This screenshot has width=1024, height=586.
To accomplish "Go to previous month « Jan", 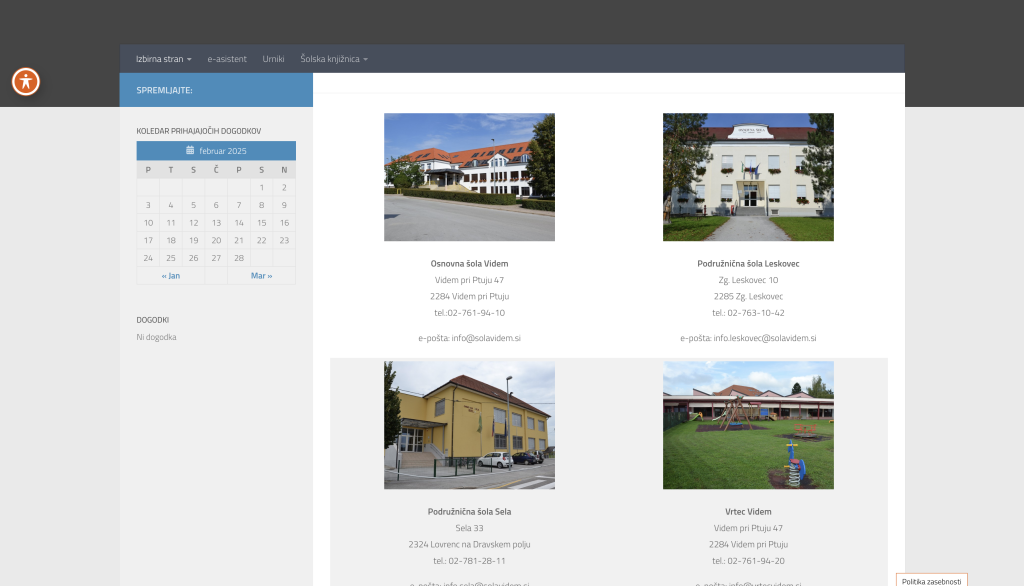I will point(171,276).
